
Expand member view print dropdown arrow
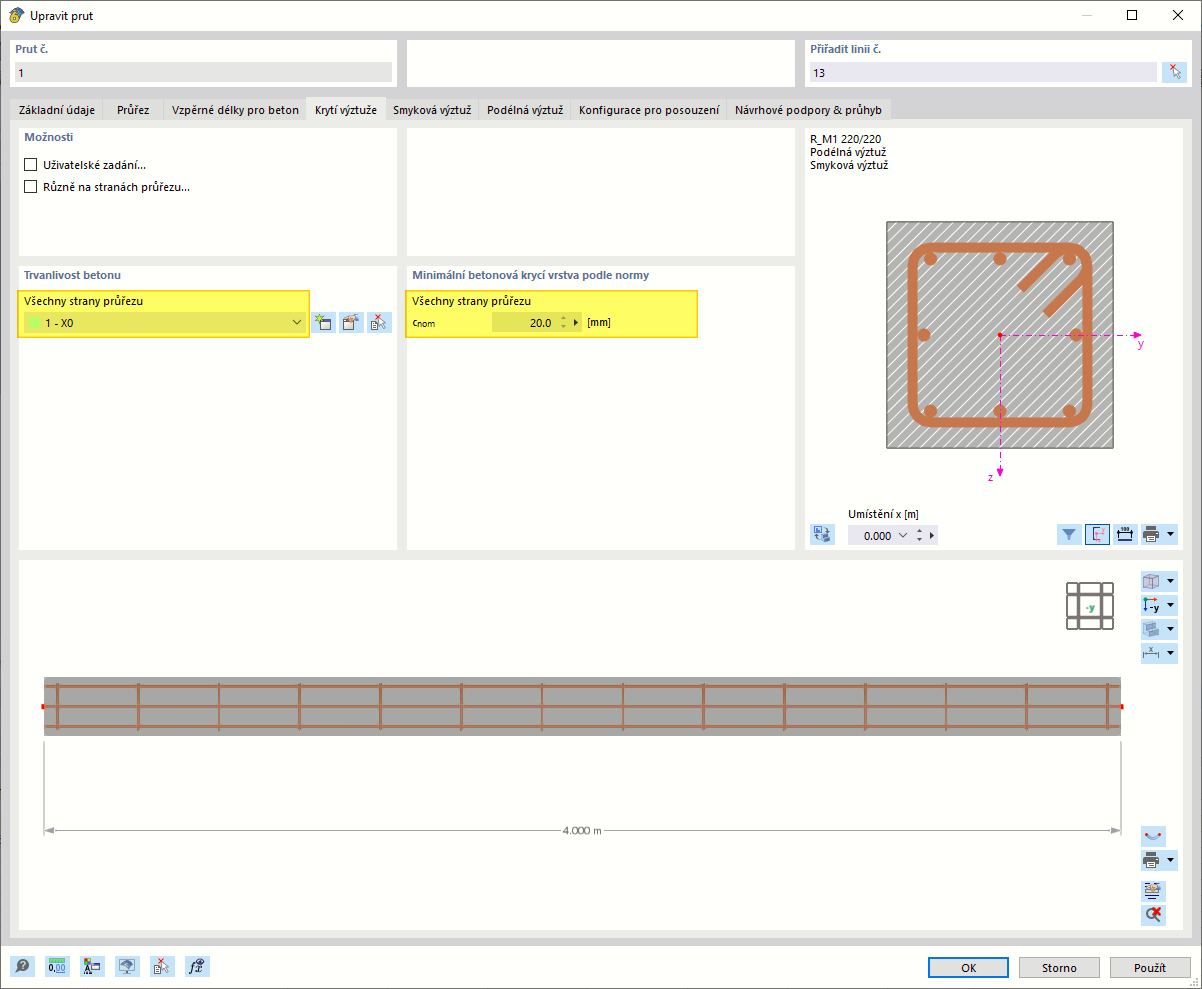point(1170,860)
